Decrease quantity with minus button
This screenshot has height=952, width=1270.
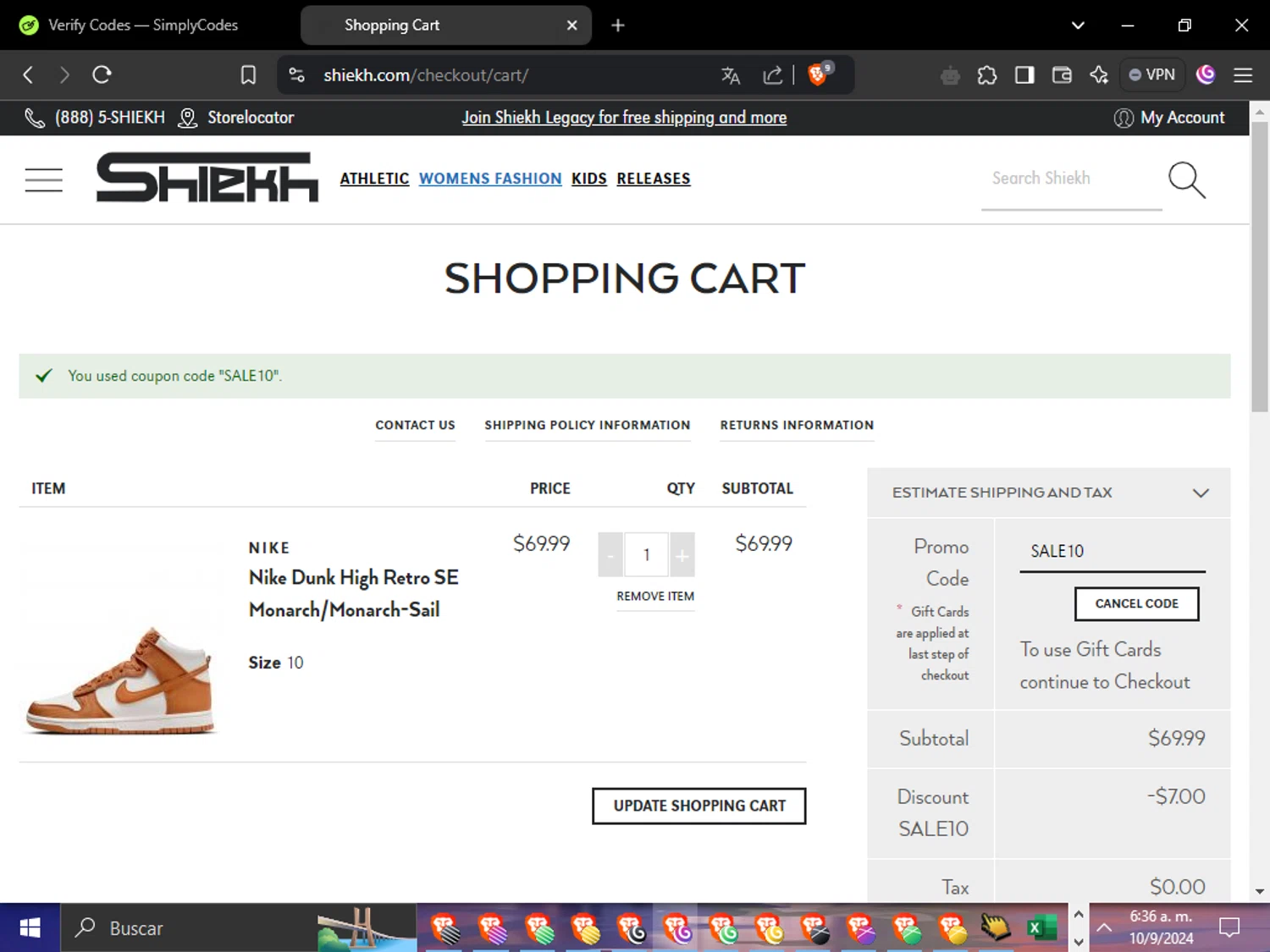(x=610, y=555)
